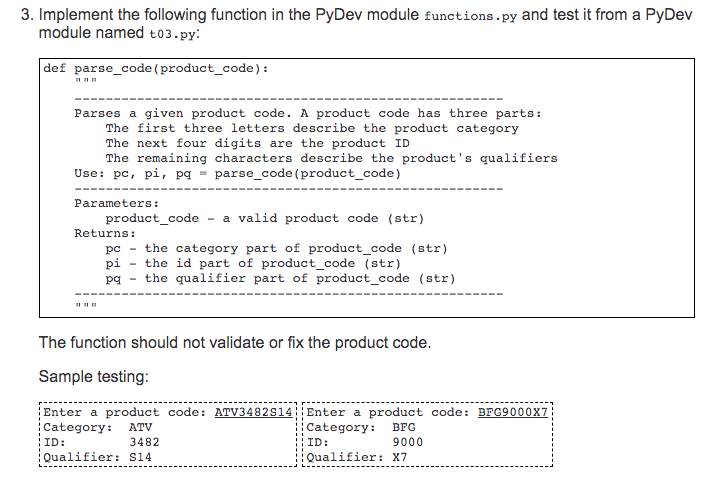Click the t03.py module name
The image size is (715, 483).
coord(173,34)
